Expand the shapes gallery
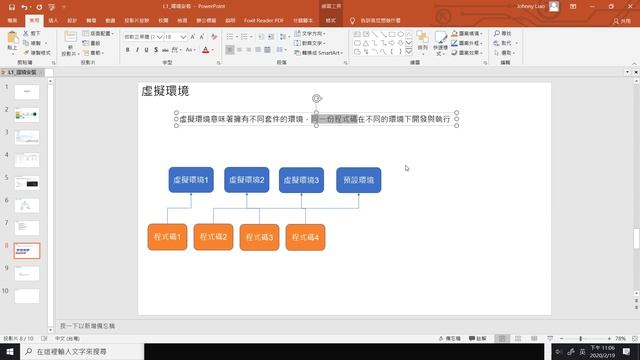 pyautogui.click(x=409, y=51)
